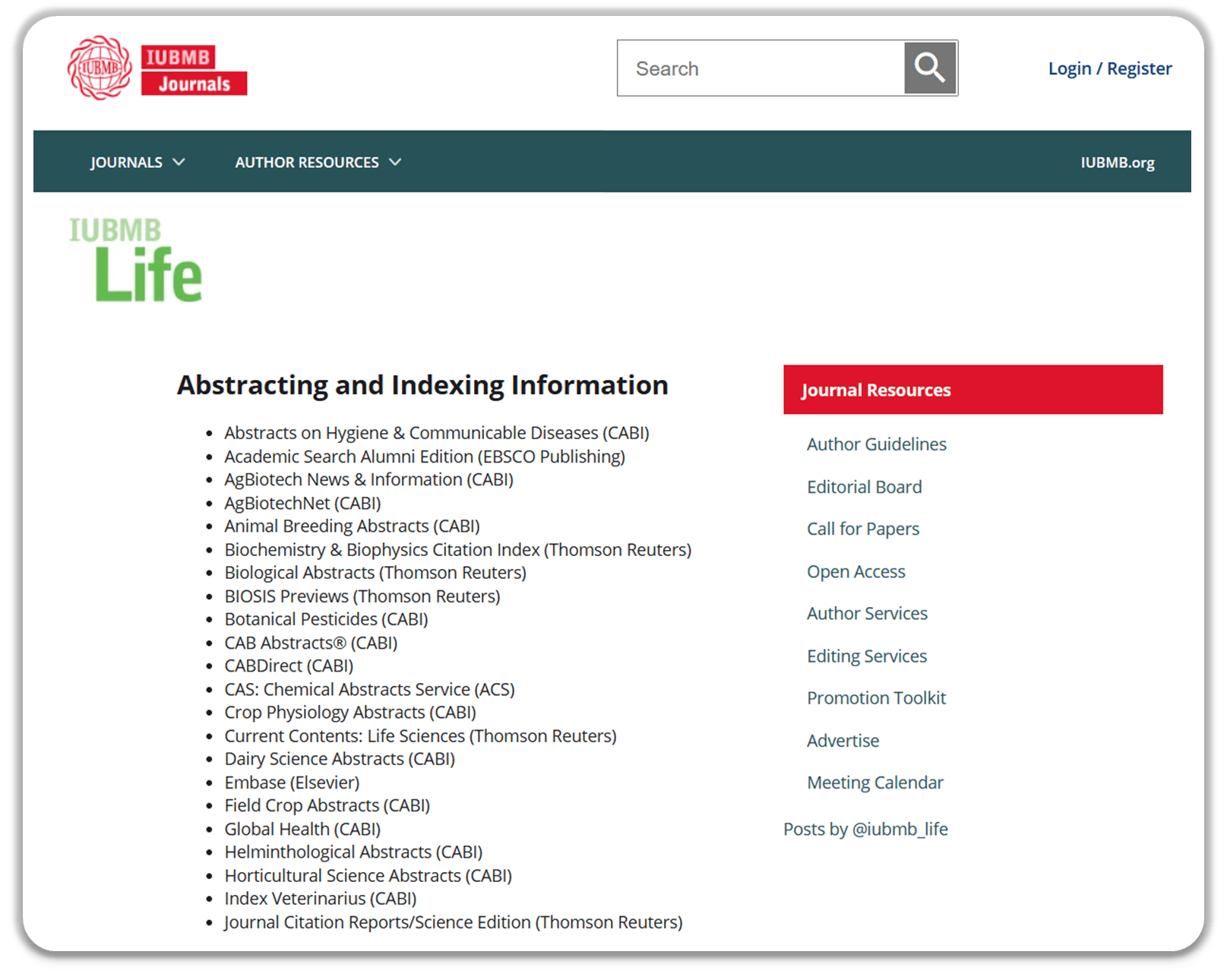Select the Open Access link
Screen dimensions: 1227x980
click(855, 571)
